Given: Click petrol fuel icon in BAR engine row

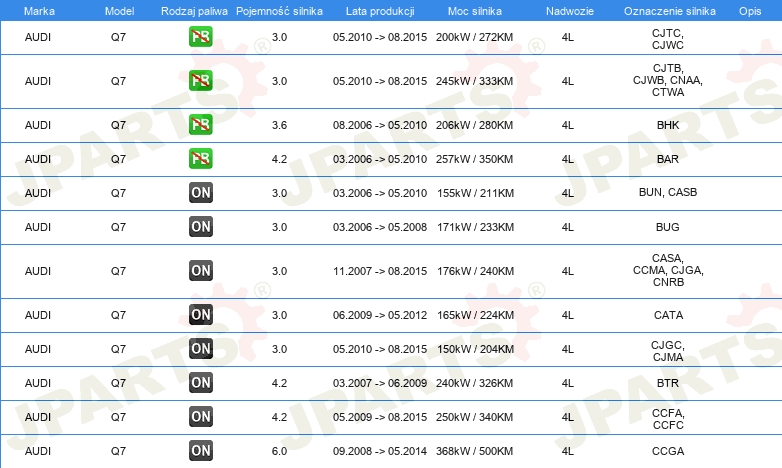Looking at the screenshot, I should [x=200, y=158].
